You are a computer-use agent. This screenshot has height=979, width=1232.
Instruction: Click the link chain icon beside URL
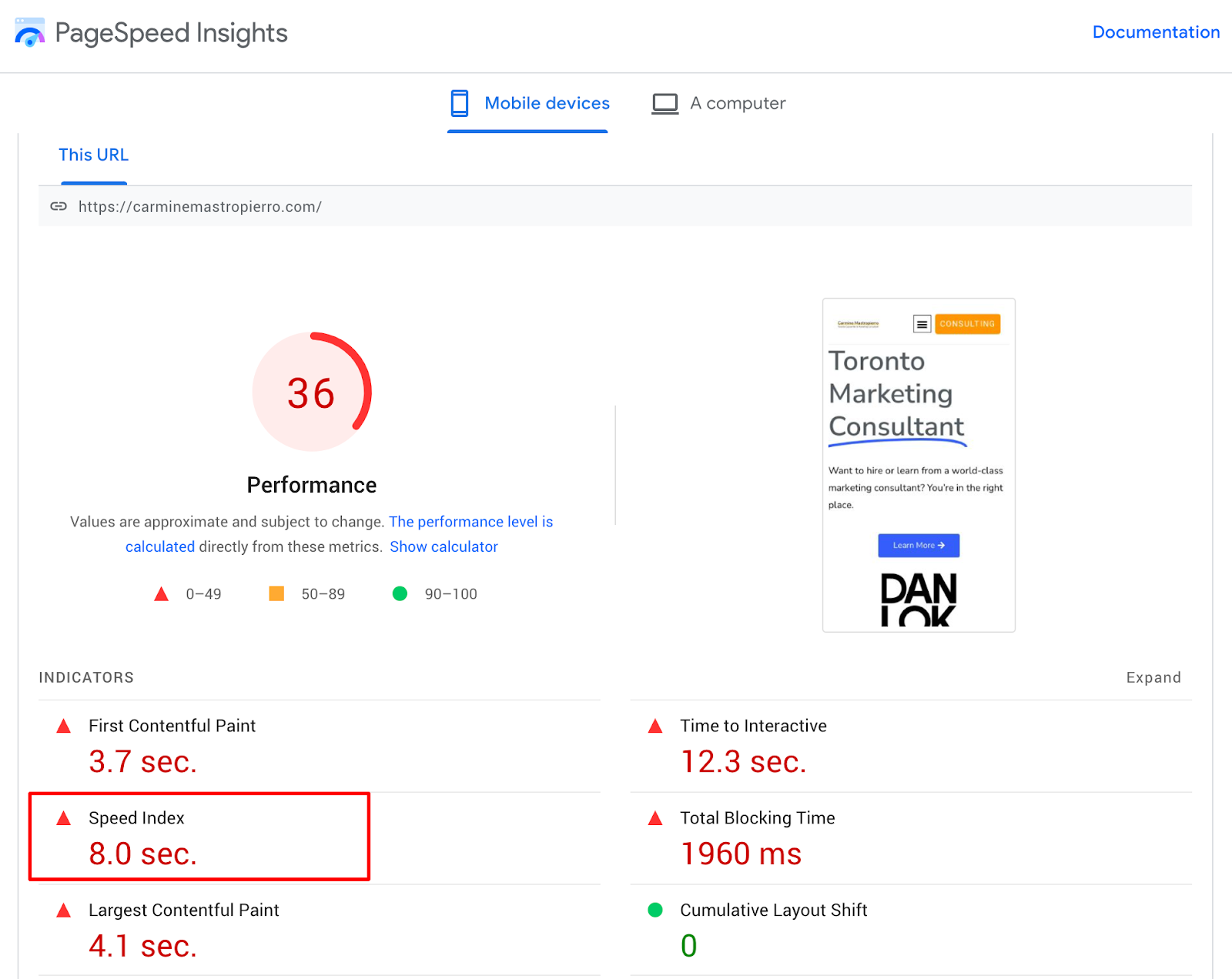click(x=59, y=206)
